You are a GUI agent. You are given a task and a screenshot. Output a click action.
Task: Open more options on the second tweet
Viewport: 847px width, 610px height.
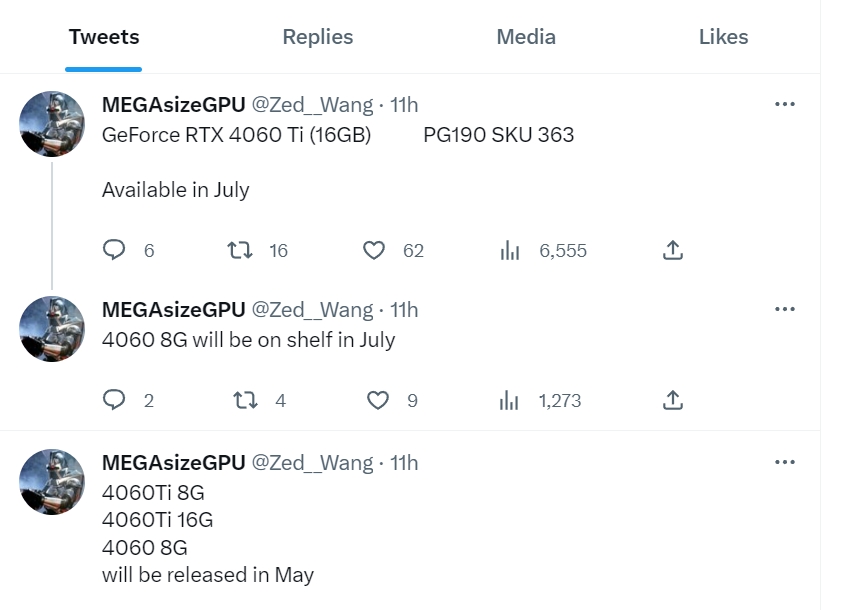tap(785, 309)
